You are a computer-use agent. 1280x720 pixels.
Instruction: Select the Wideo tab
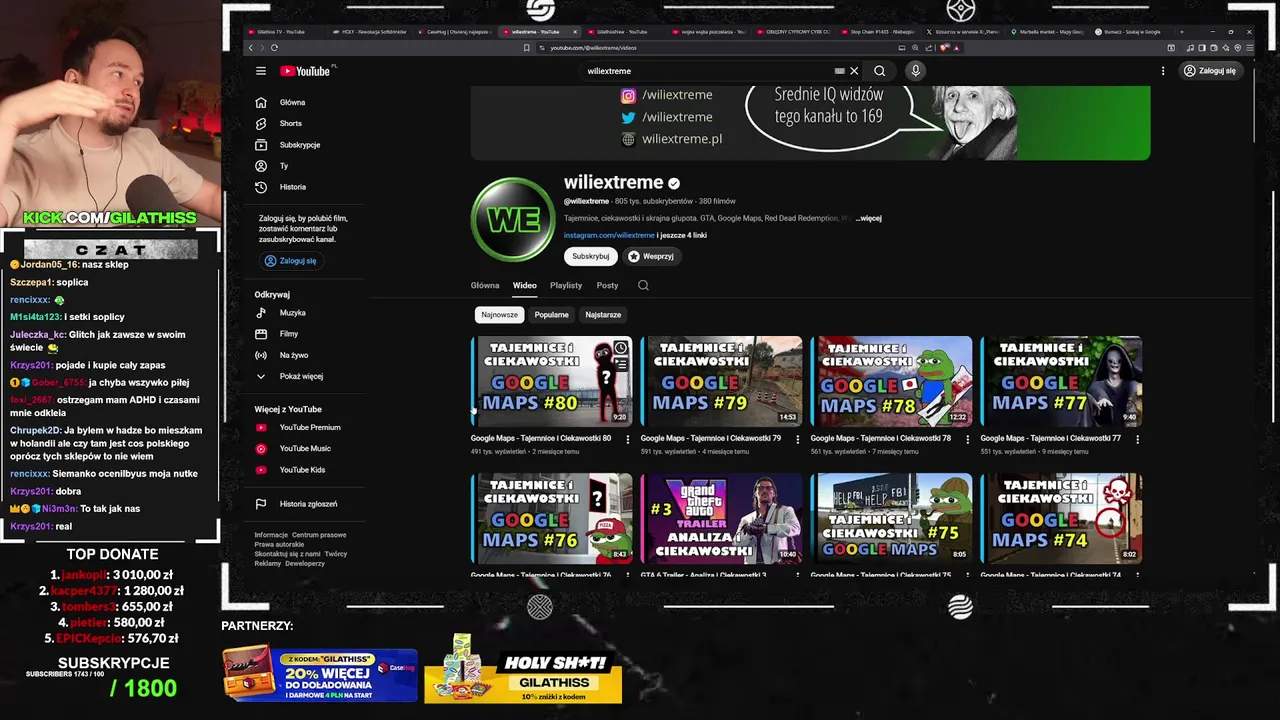(x=525, y=285)
